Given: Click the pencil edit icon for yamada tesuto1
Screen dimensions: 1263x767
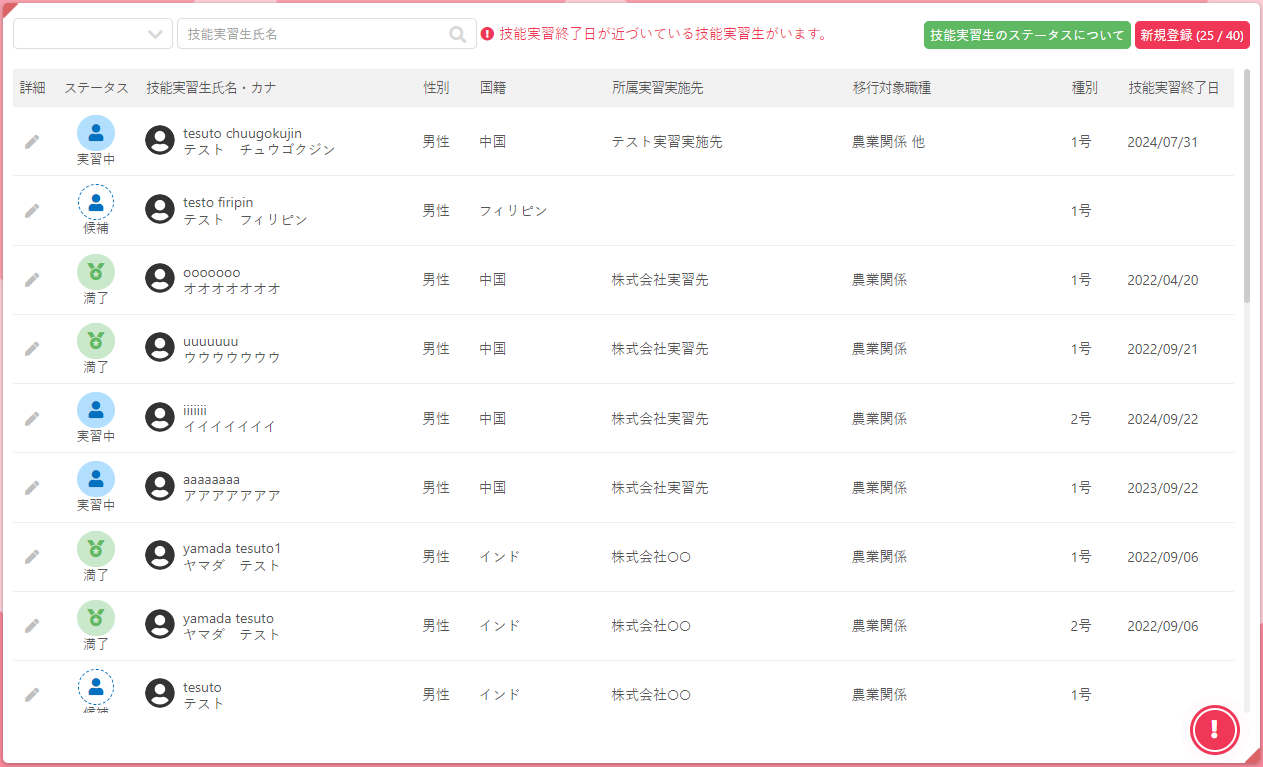Looking at the screenshot, I should [x=32, y=557].
